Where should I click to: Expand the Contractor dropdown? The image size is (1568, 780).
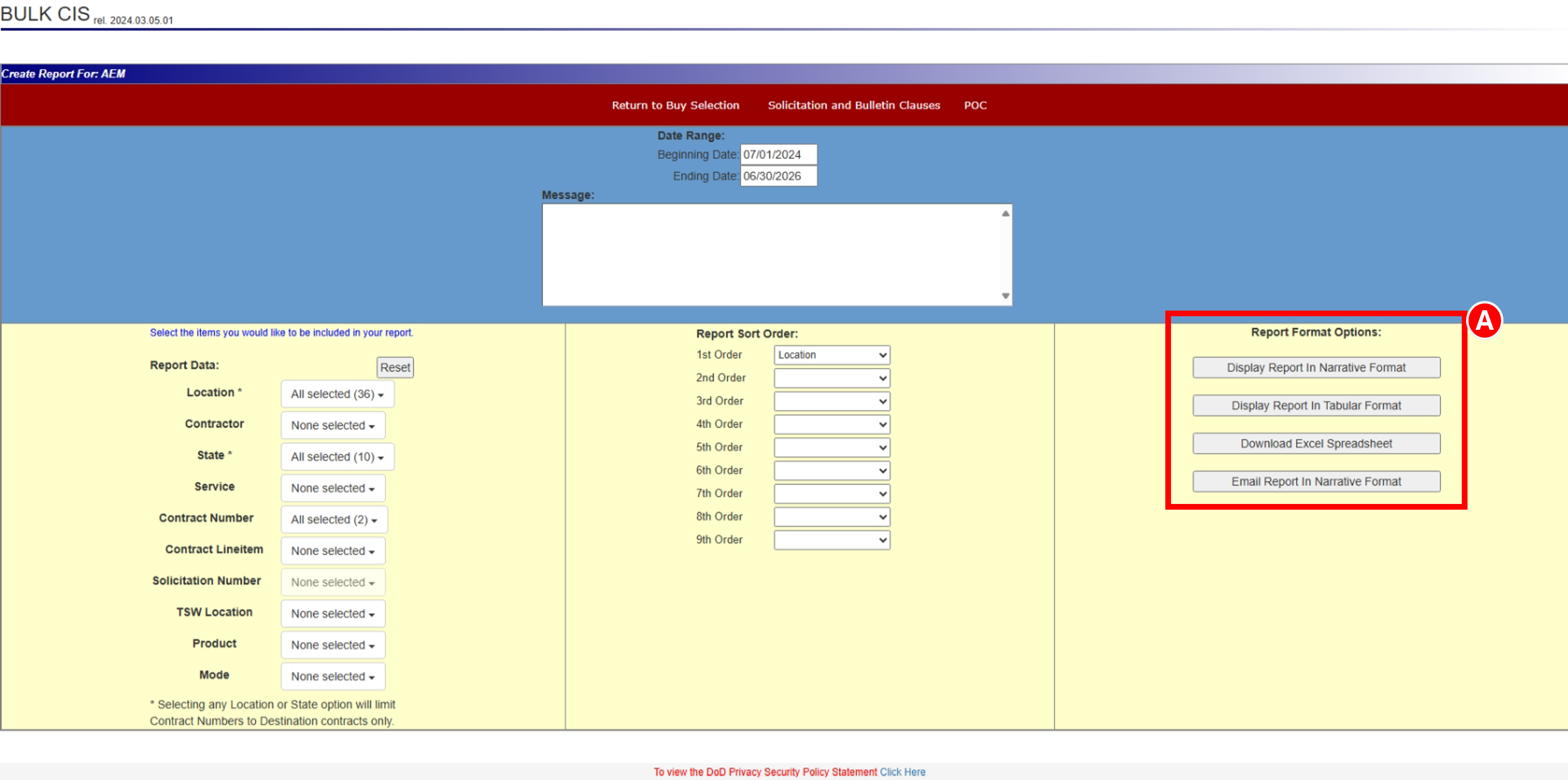[x=333, y=425]
